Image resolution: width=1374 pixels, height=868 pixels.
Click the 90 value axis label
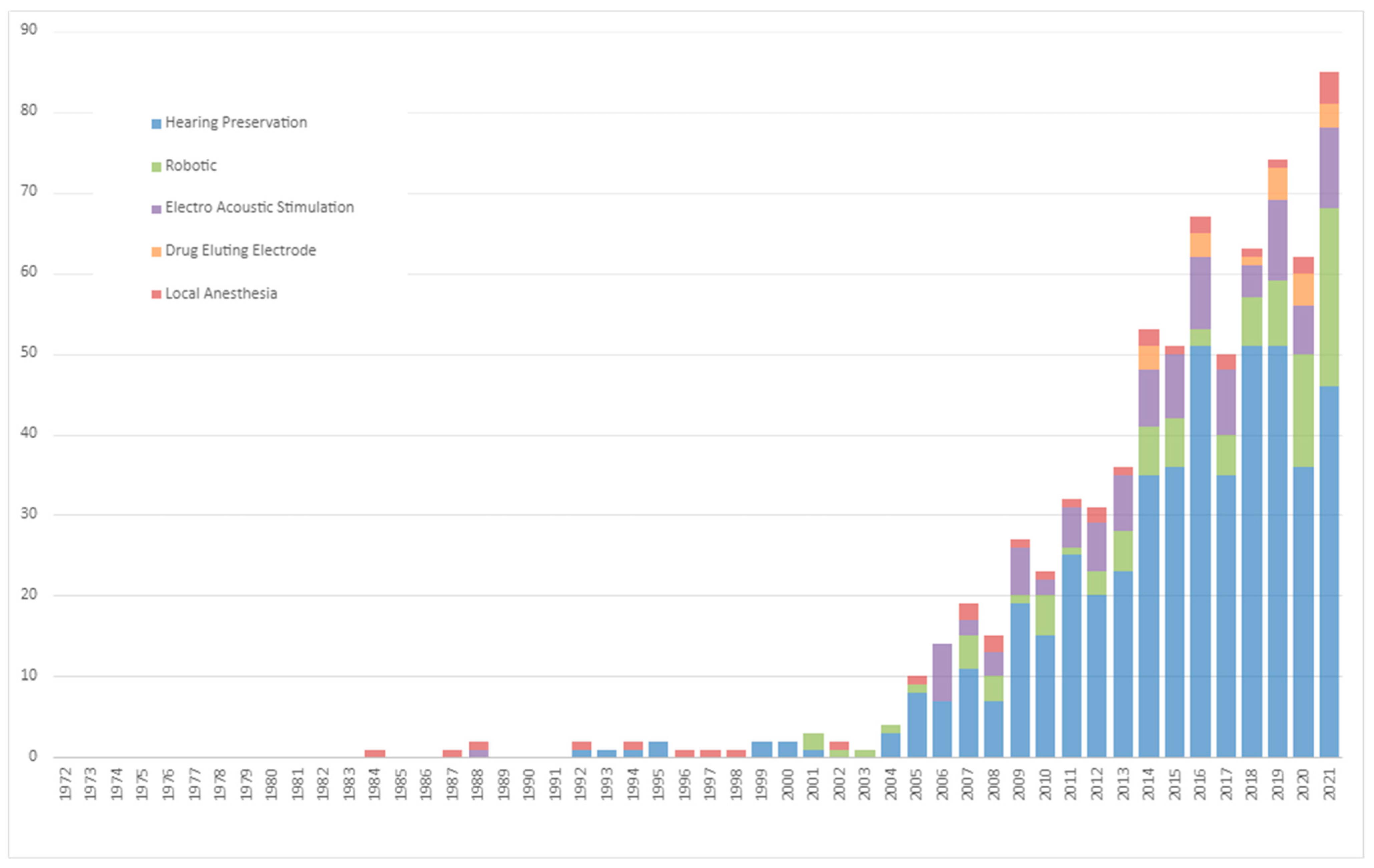(x=29, y=30)
